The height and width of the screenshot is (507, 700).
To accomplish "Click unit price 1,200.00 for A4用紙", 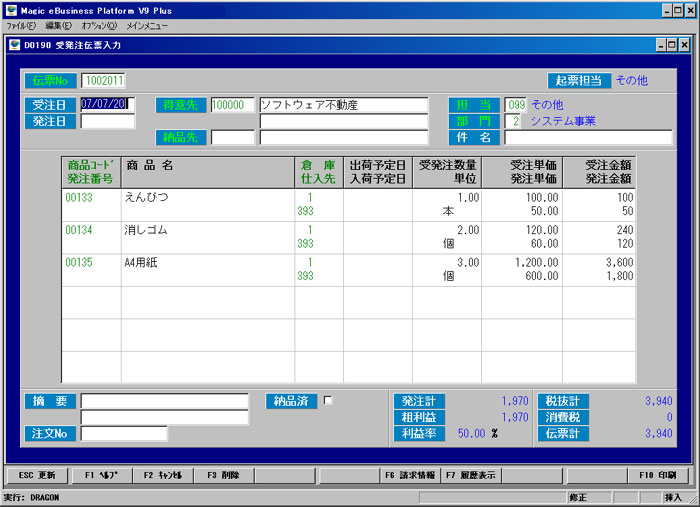I will tap(537, 262).
